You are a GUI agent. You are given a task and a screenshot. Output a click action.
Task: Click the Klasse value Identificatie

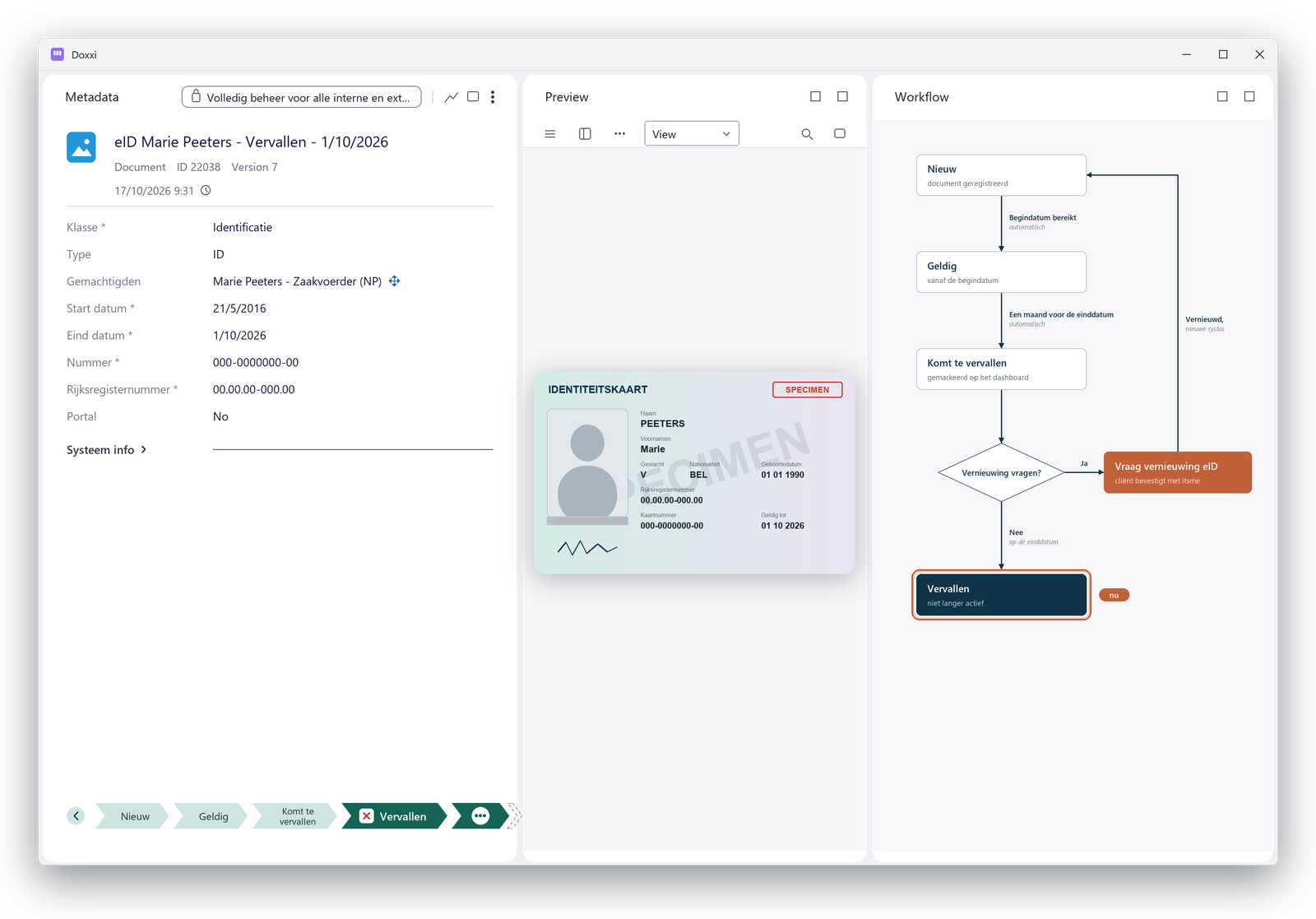(243, 228)
